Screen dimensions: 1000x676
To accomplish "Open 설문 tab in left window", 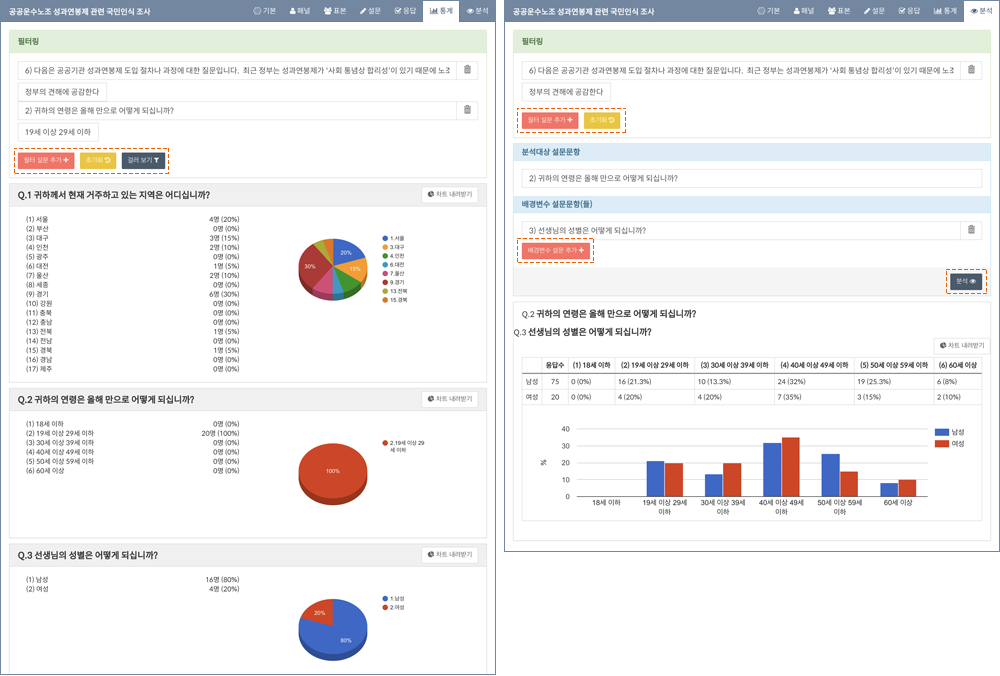I will [x=370, y=11].
